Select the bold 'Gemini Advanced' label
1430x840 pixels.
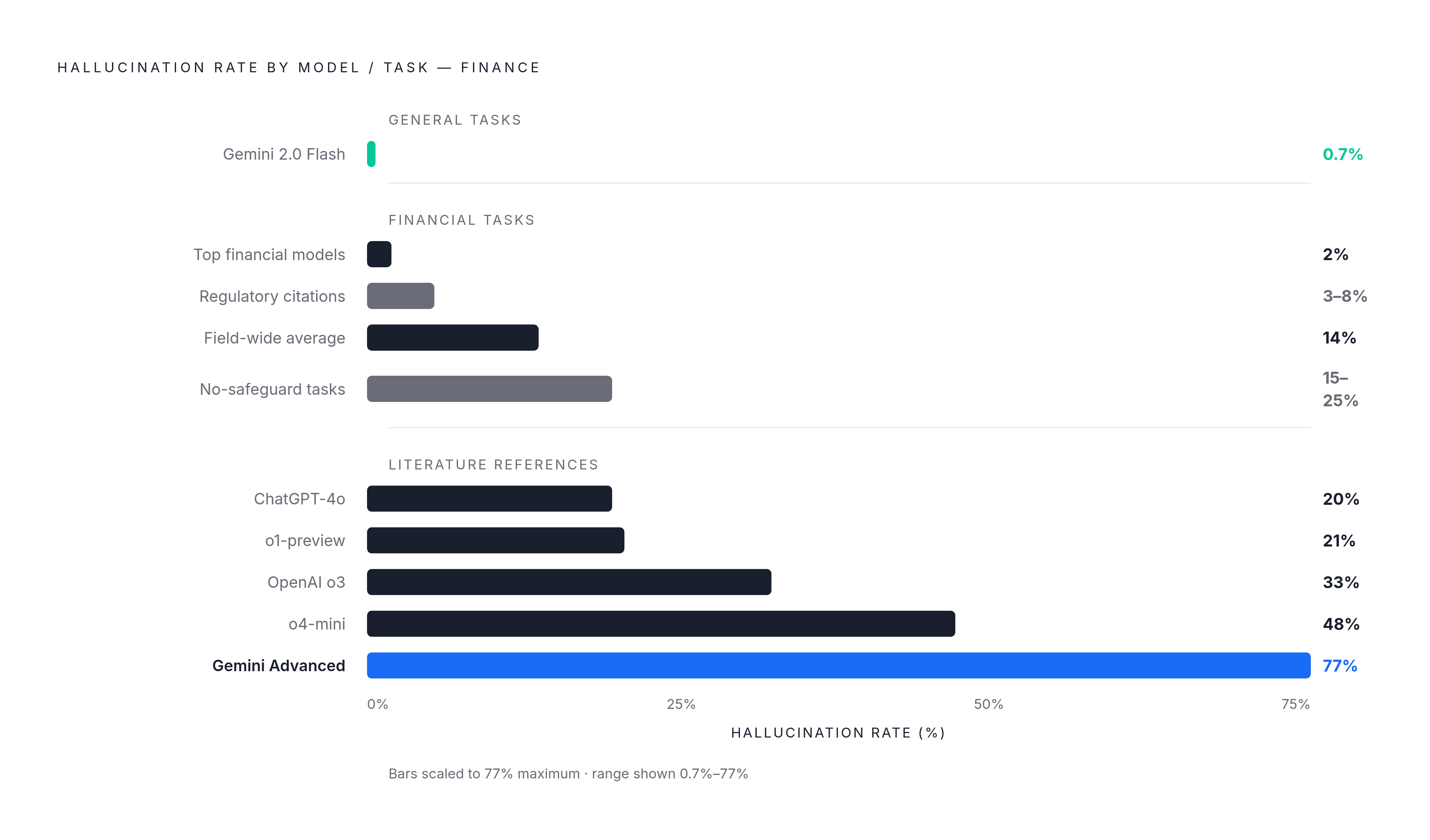tap(278, 666)
